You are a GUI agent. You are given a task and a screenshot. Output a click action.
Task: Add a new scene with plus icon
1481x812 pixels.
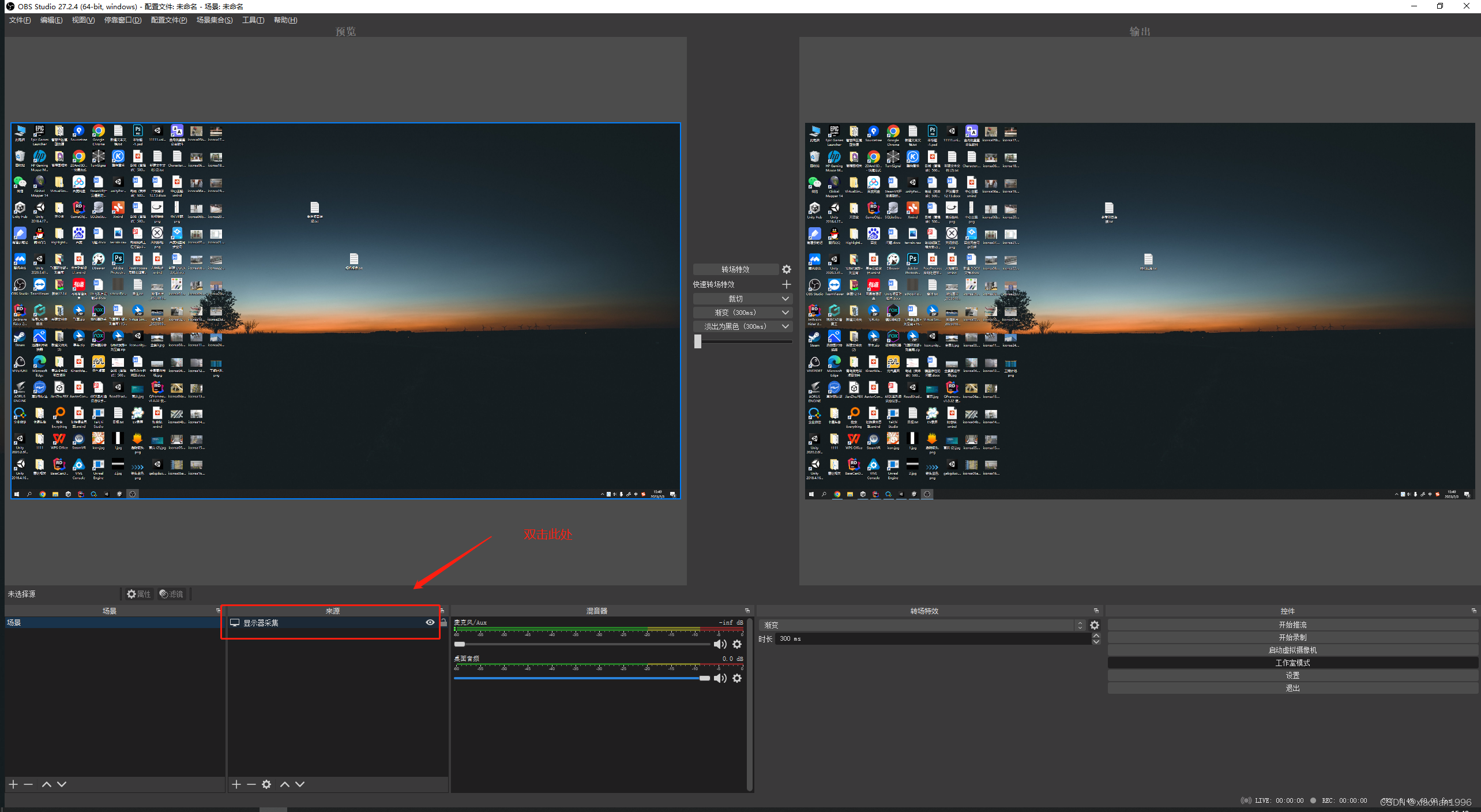coord(13,784)
